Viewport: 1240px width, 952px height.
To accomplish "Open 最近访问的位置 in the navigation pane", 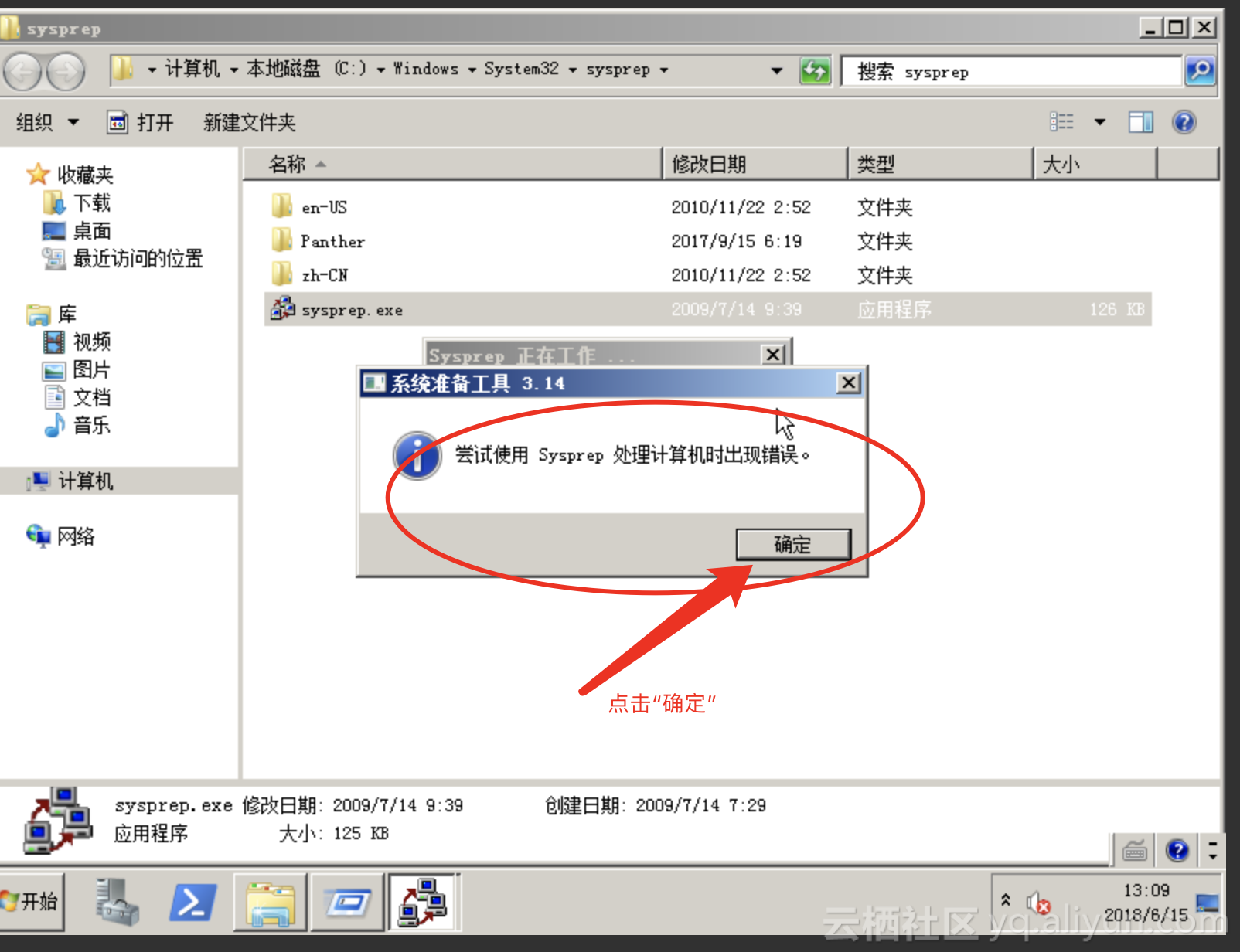I will (x=138, y=258).
